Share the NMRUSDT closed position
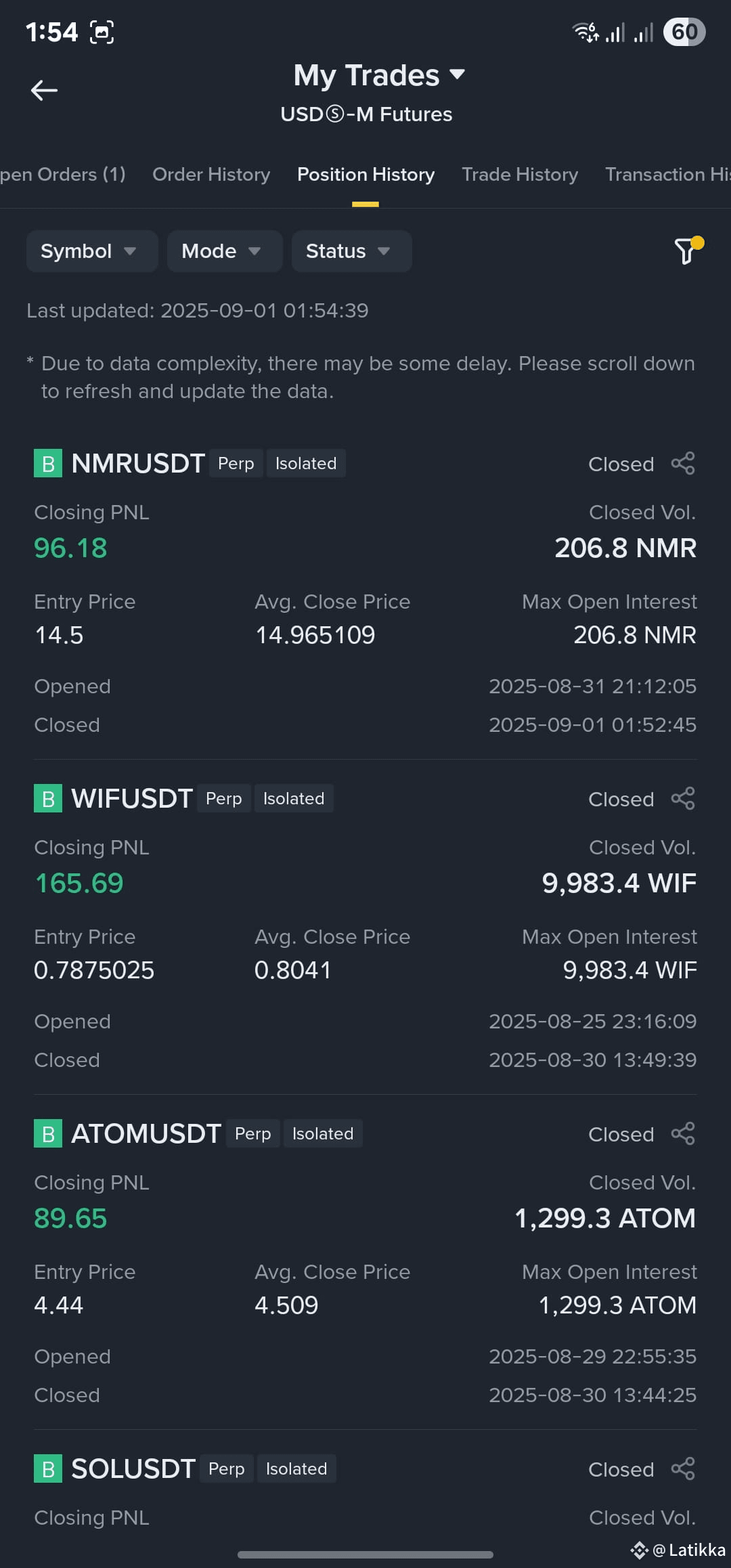The width and height of the screenshot is (731, 1568). tap(683, 464)
